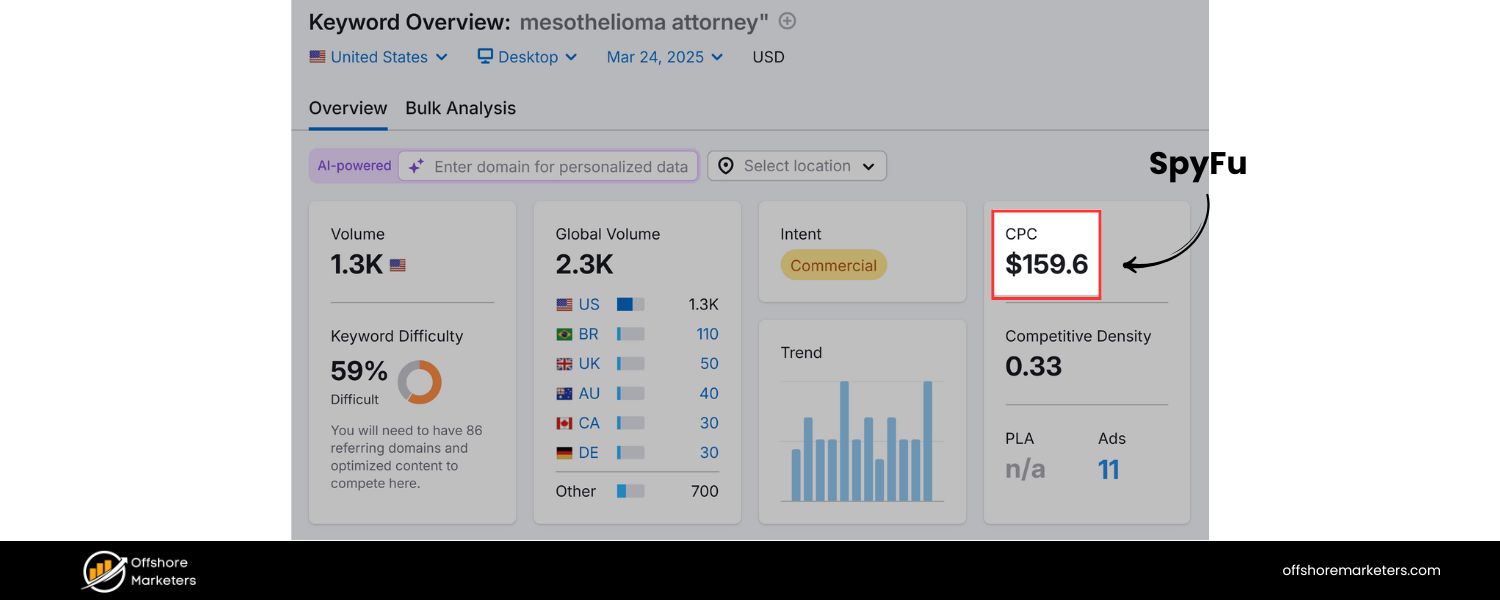Switch to the Bulk Analysis tab
This screenshot has width=1500, height=600.
point(460,108)
